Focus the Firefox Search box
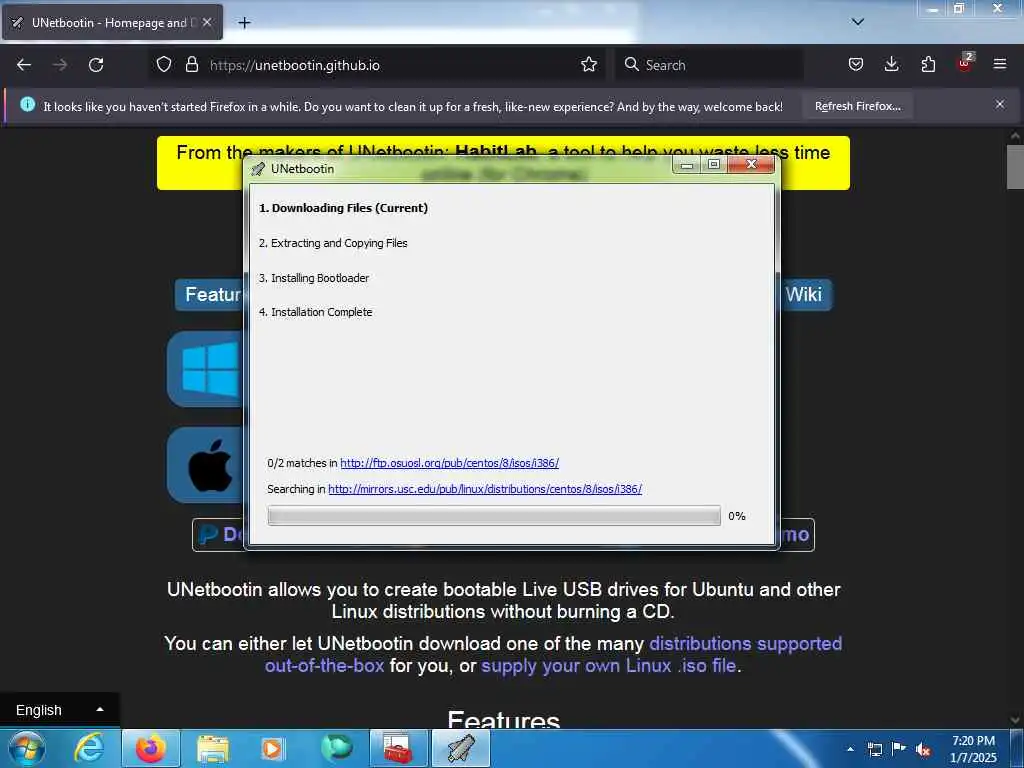This screenshot has height=768, width=1024. pos(709,65)
